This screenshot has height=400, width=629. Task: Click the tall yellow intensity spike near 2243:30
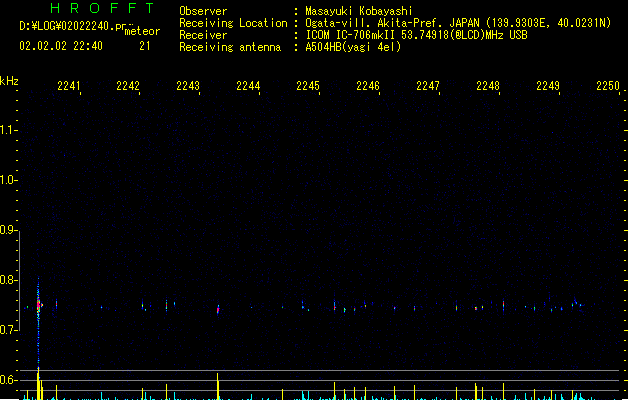point(217,386)
